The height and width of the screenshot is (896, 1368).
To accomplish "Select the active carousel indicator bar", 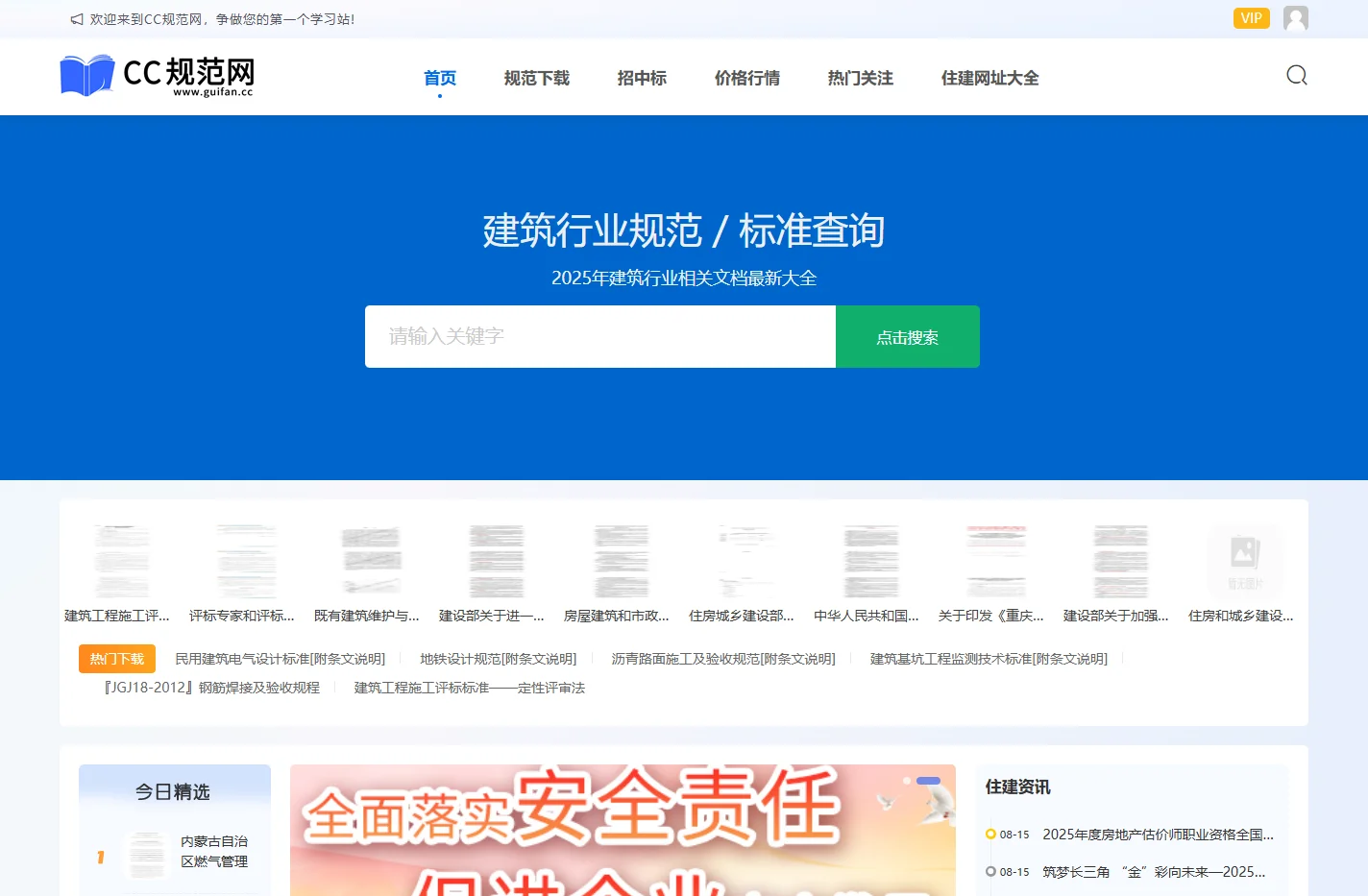I will pos(928,781).
